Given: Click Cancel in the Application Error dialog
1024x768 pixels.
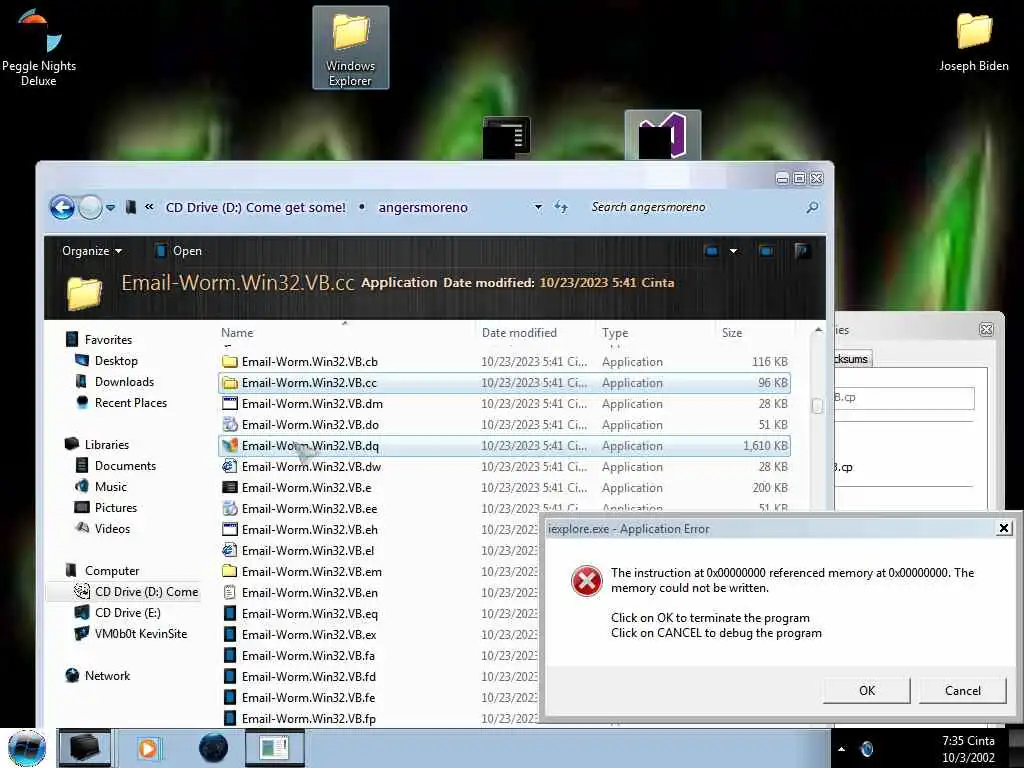Looking at the screenshot, I should coord(963,690).
